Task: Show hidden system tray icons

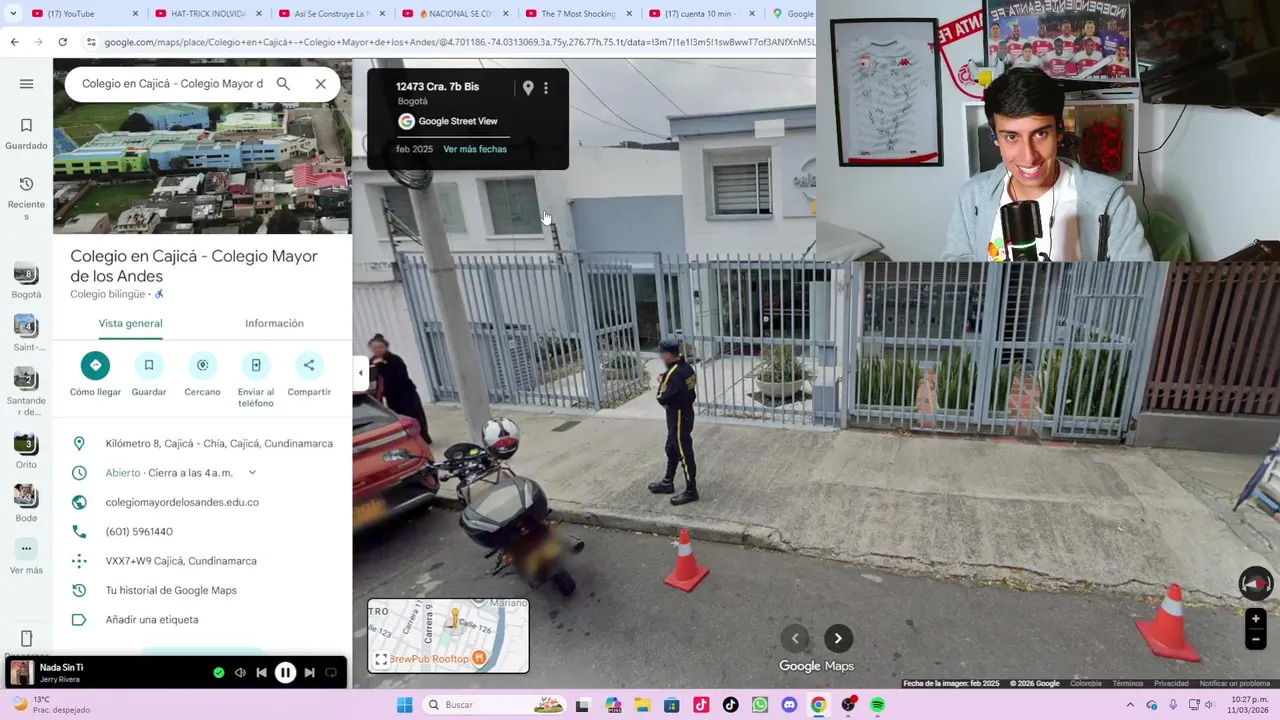Action: click(x=1130, y=705)
